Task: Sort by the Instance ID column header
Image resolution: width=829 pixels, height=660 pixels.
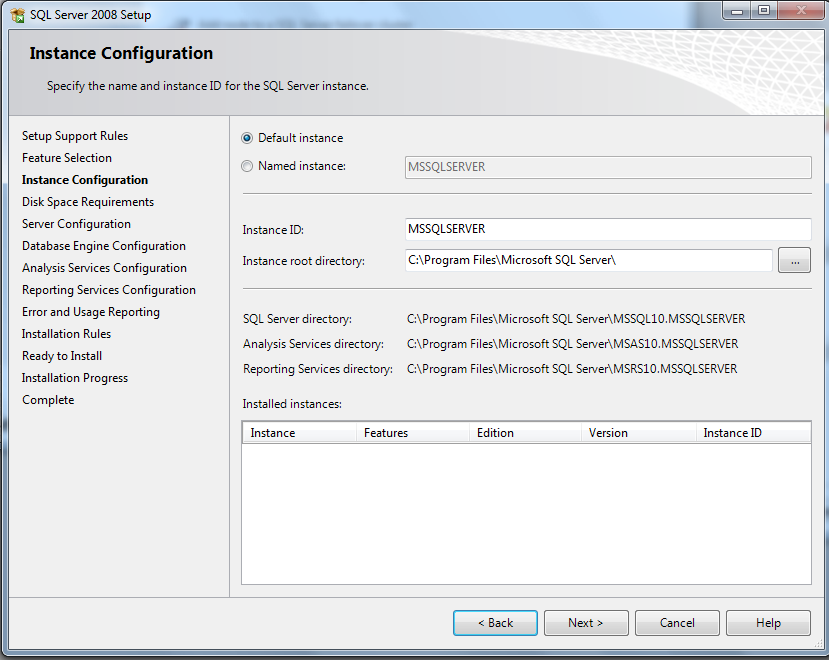Action: pos(753,433)
